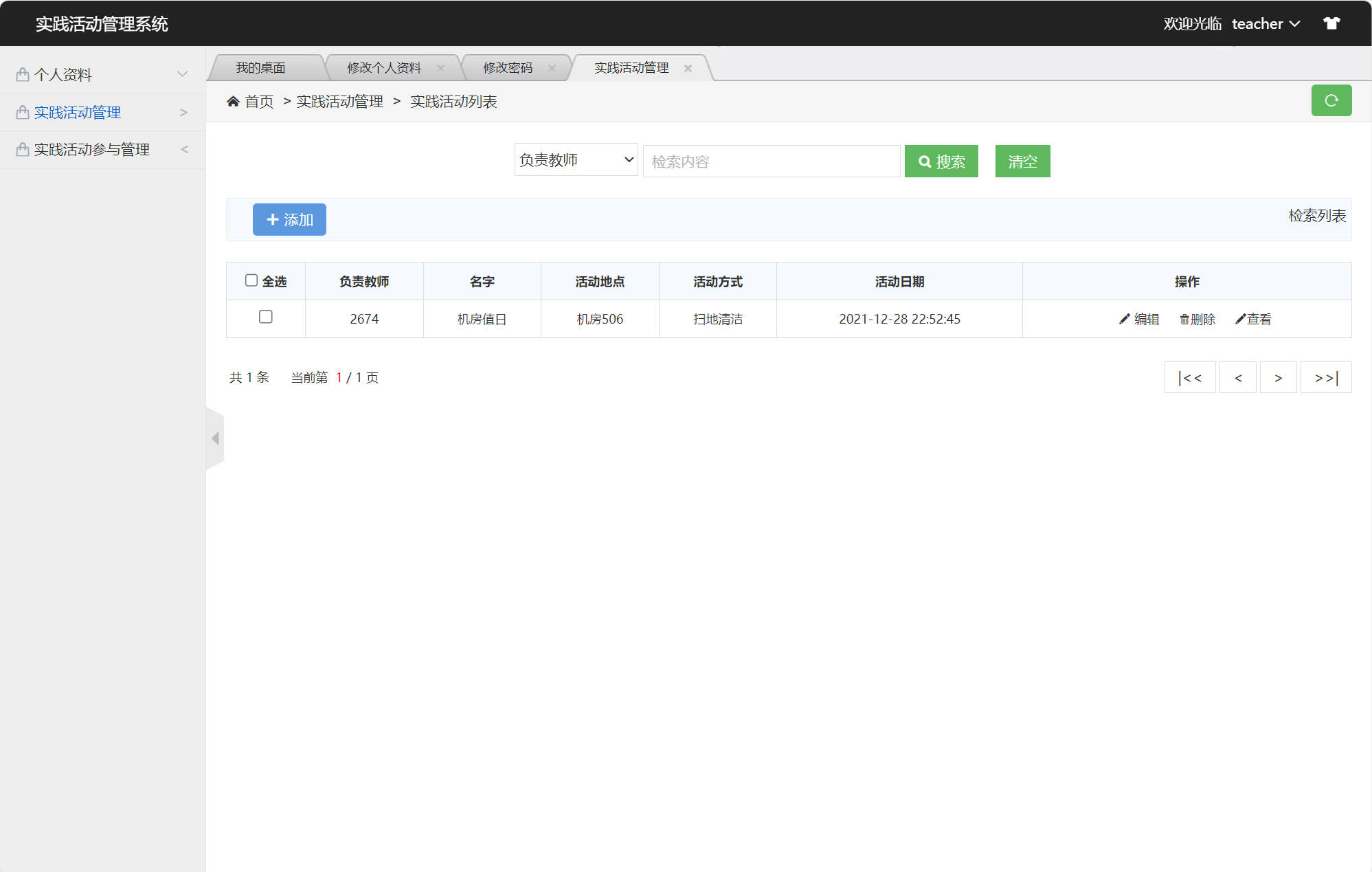Expand the 实践活动参与管理 menu section

91,148
